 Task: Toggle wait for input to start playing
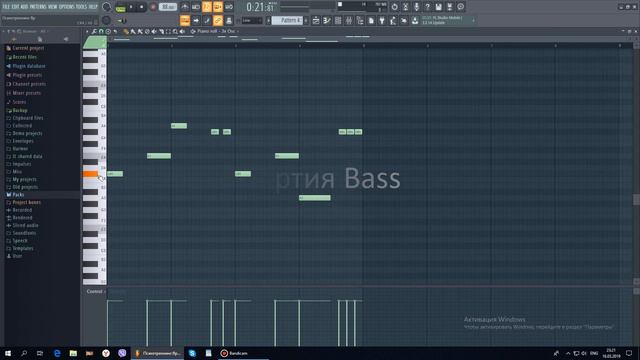(x=196, y=7)
